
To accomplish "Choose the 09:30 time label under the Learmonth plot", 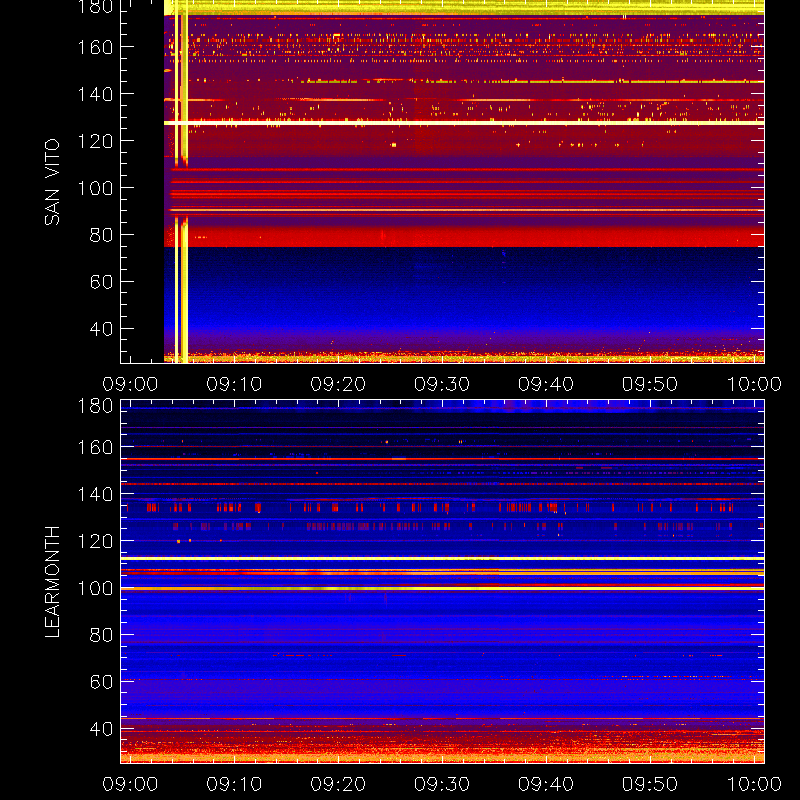I will point(442,784).
